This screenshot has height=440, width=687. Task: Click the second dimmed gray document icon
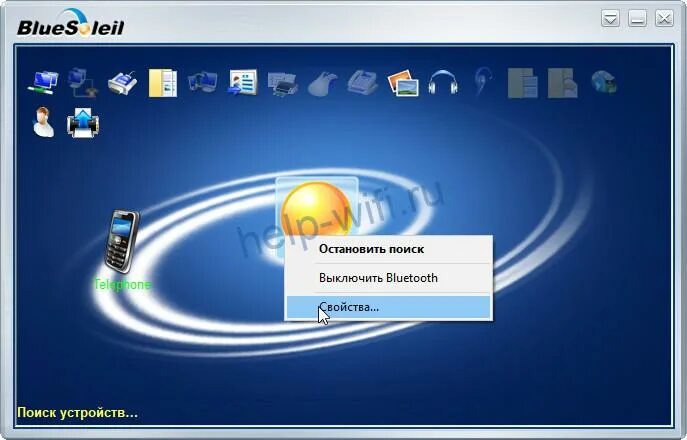(563, 82)
